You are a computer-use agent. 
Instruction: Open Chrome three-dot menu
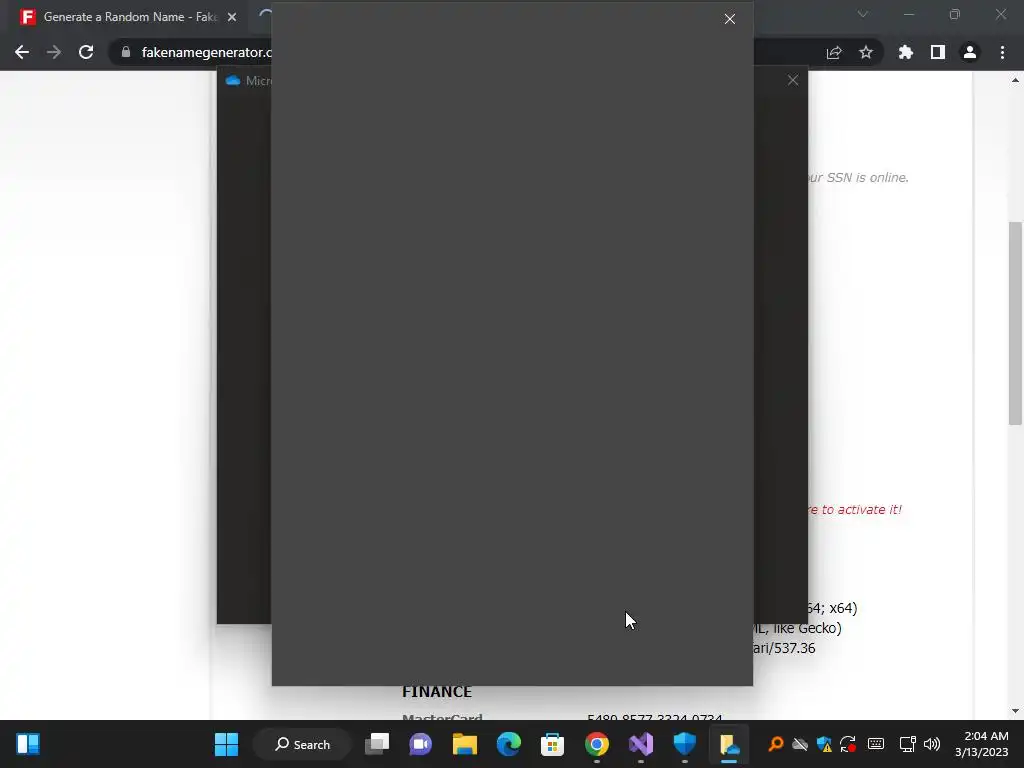tap(1002, 52)
